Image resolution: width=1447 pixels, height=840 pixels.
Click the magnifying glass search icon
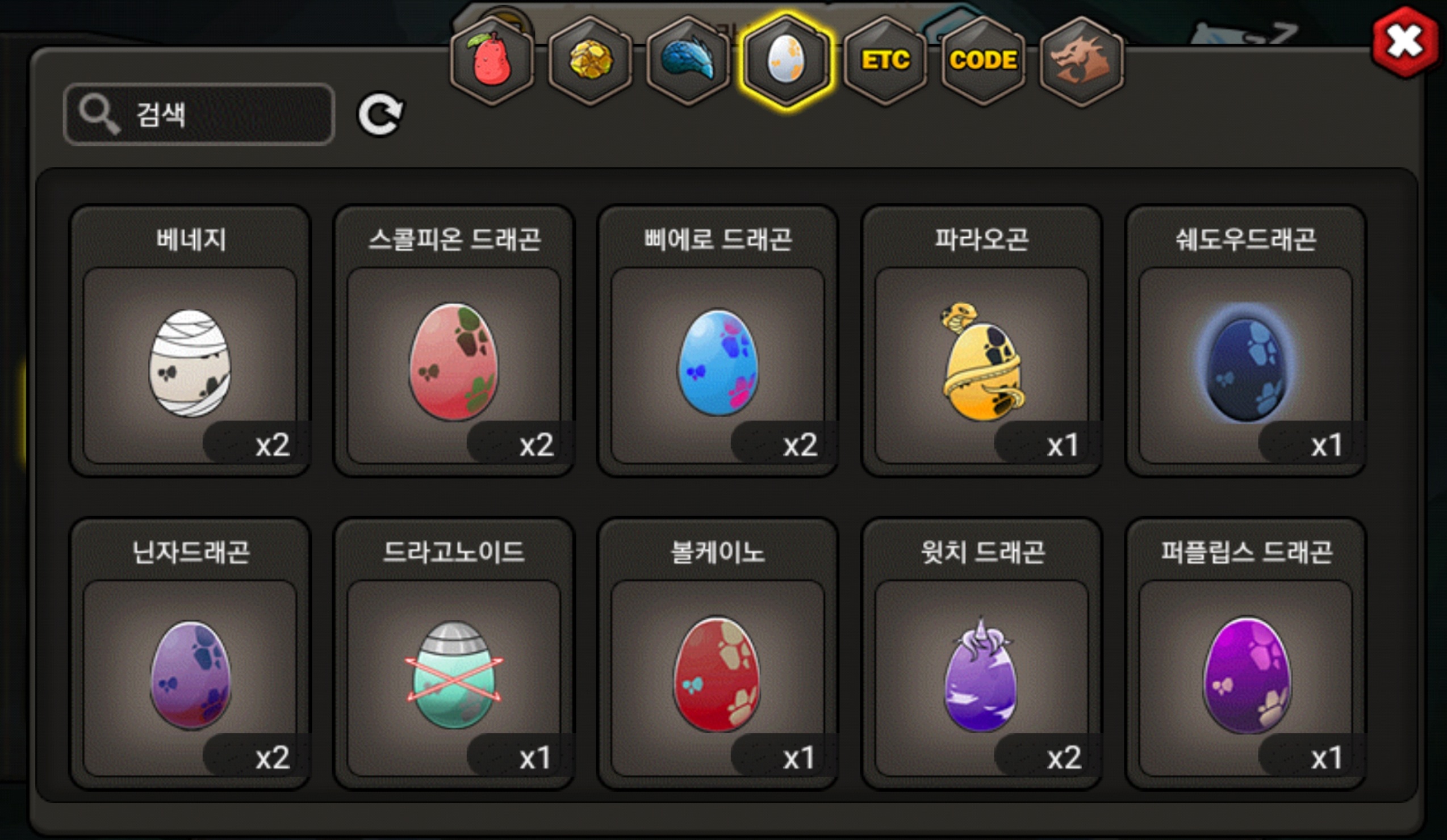[99, 114]
